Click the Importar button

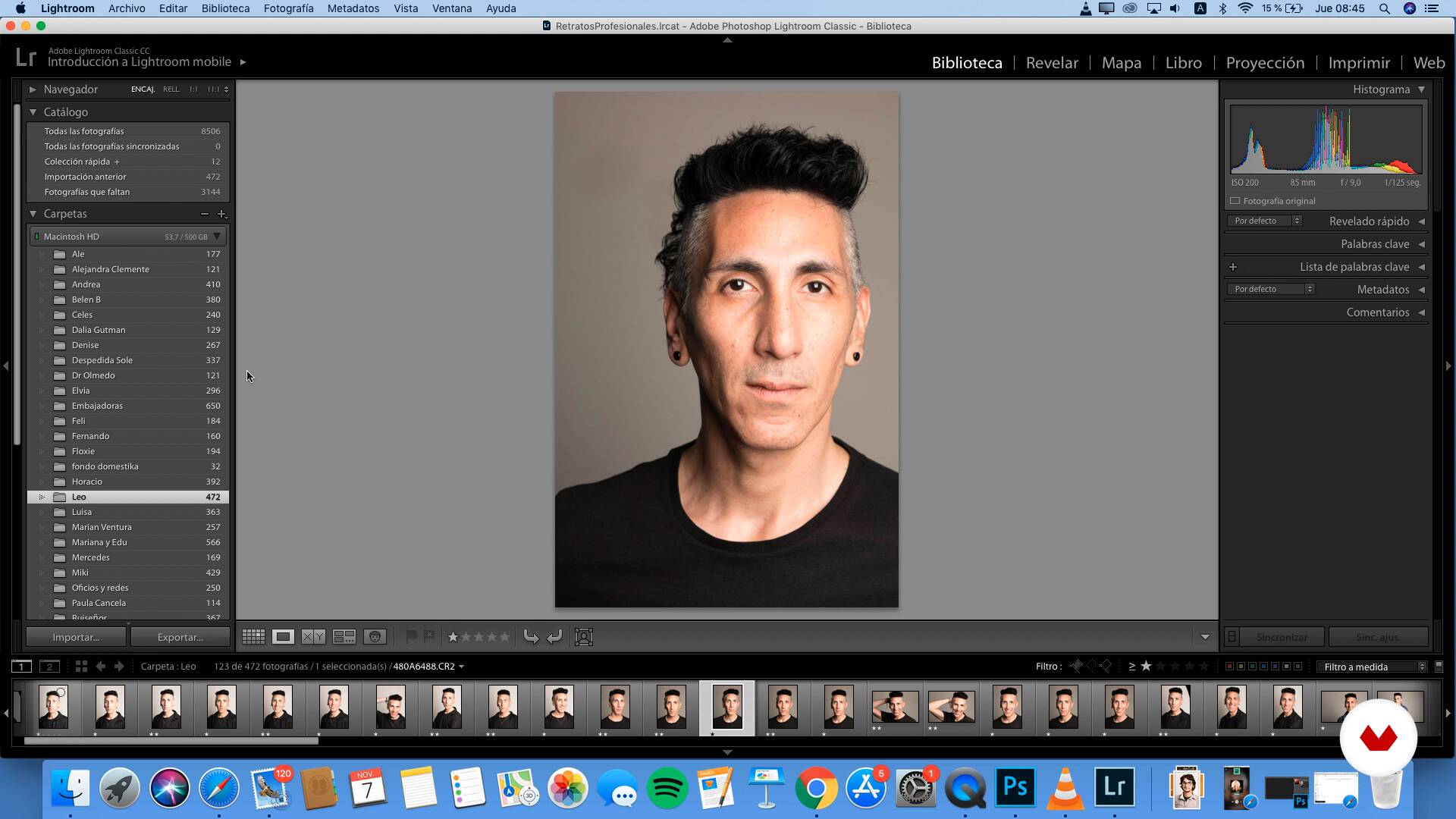pos(76,637)
